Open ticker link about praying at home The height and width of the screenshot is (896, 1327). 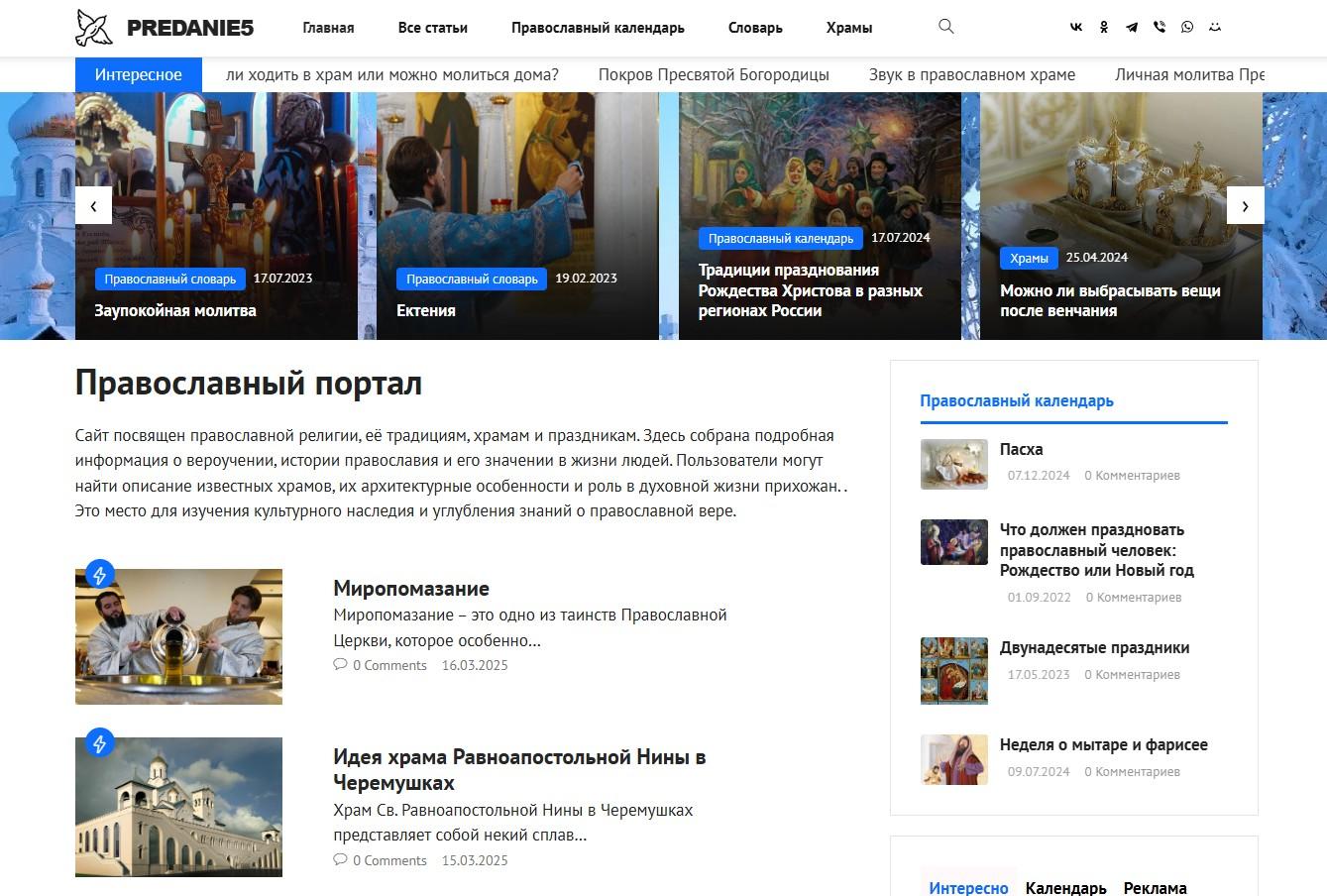pyautogui.click(x=392, y=74)
